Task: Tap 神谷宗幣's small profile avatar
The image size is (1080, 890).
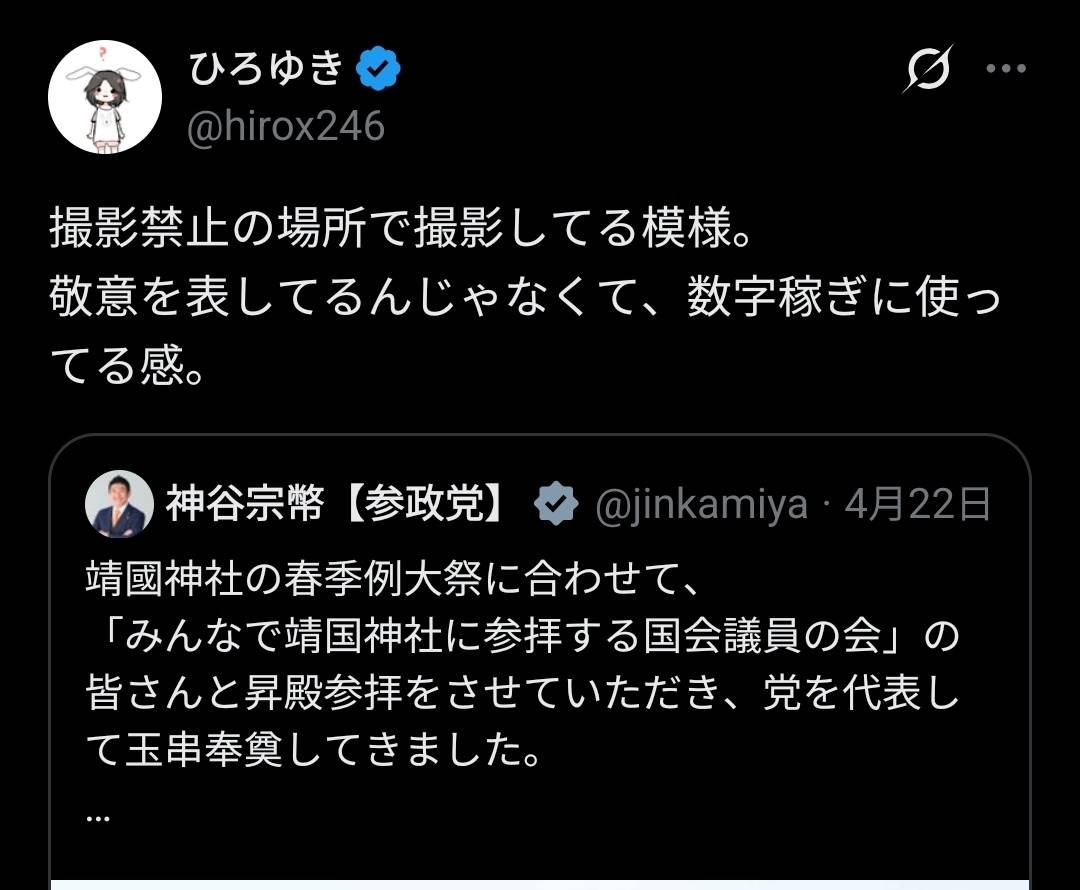Action: (120, 503)
